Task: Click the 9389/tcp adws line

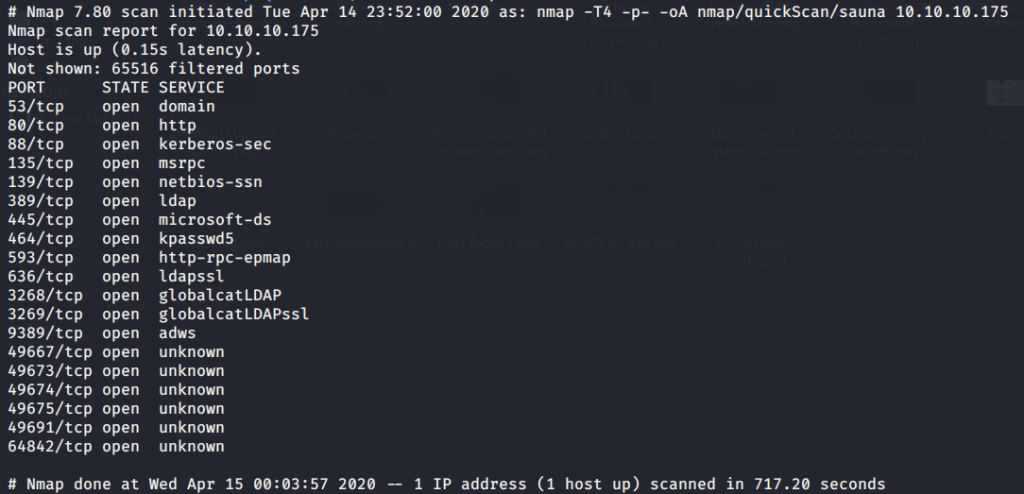Action: 101,333
